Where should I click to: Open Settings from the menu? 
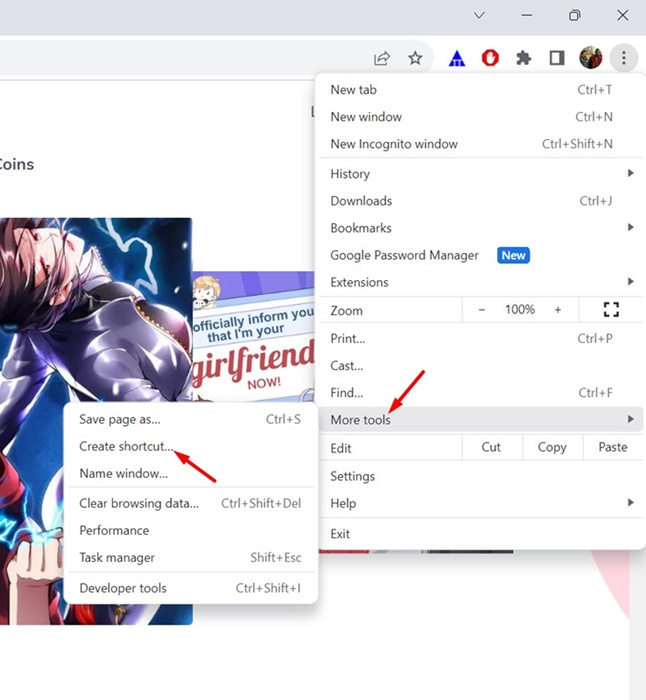click(481, 476)
